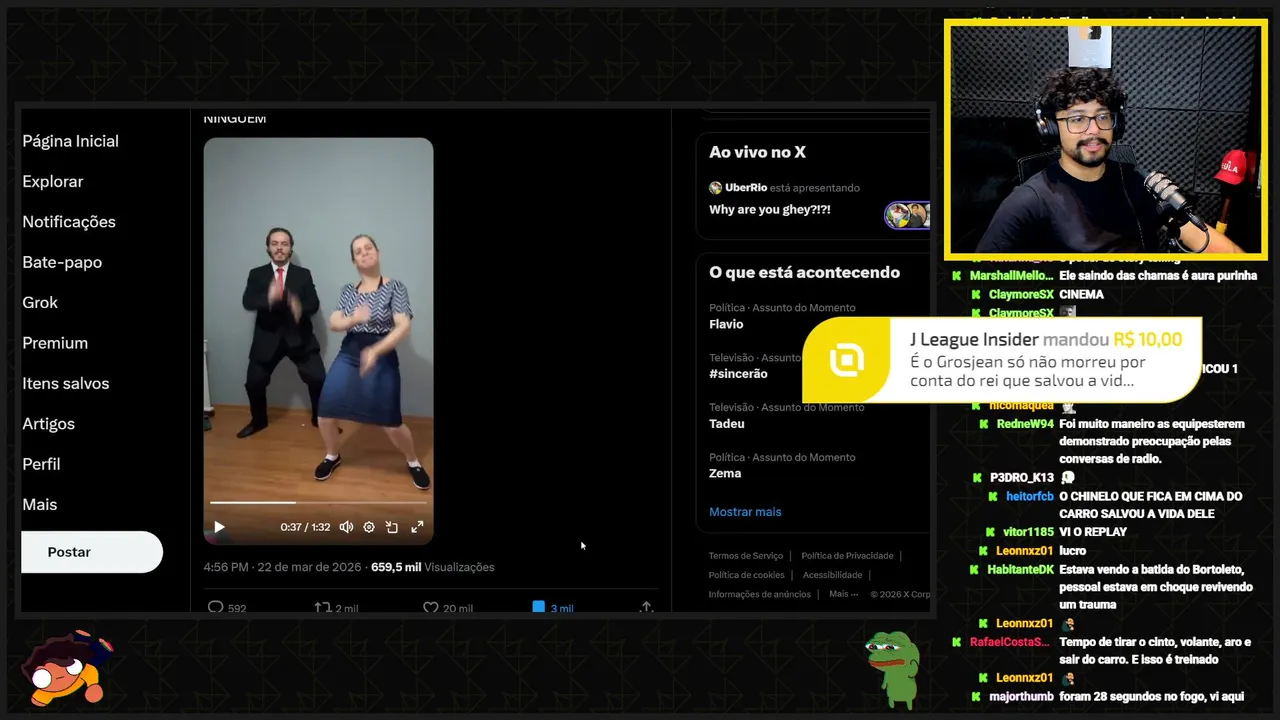Click chat username HabitanteDK
The width and height of the screenshot is (1280, 720).
1021,569
